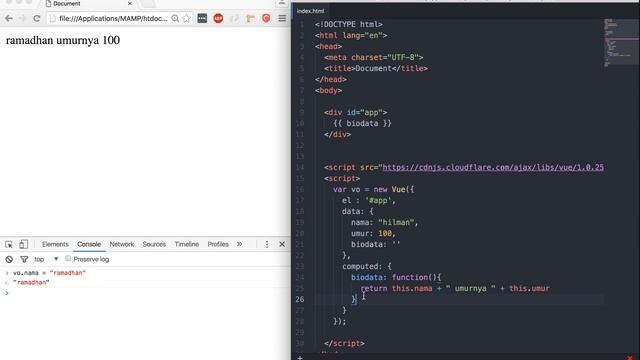The width and height of the screenshot is (640, 360).
Task: Show more DevTools tabs chevron
Action: coord(240,244)
